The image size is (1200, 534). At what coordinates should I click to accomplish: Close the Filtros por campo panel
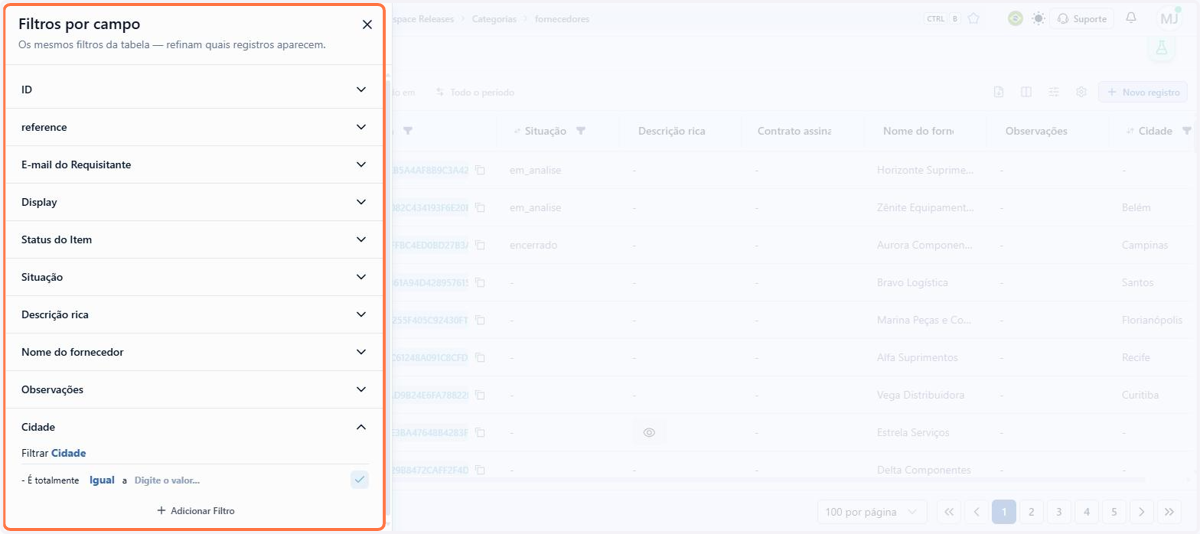[367, 25]
